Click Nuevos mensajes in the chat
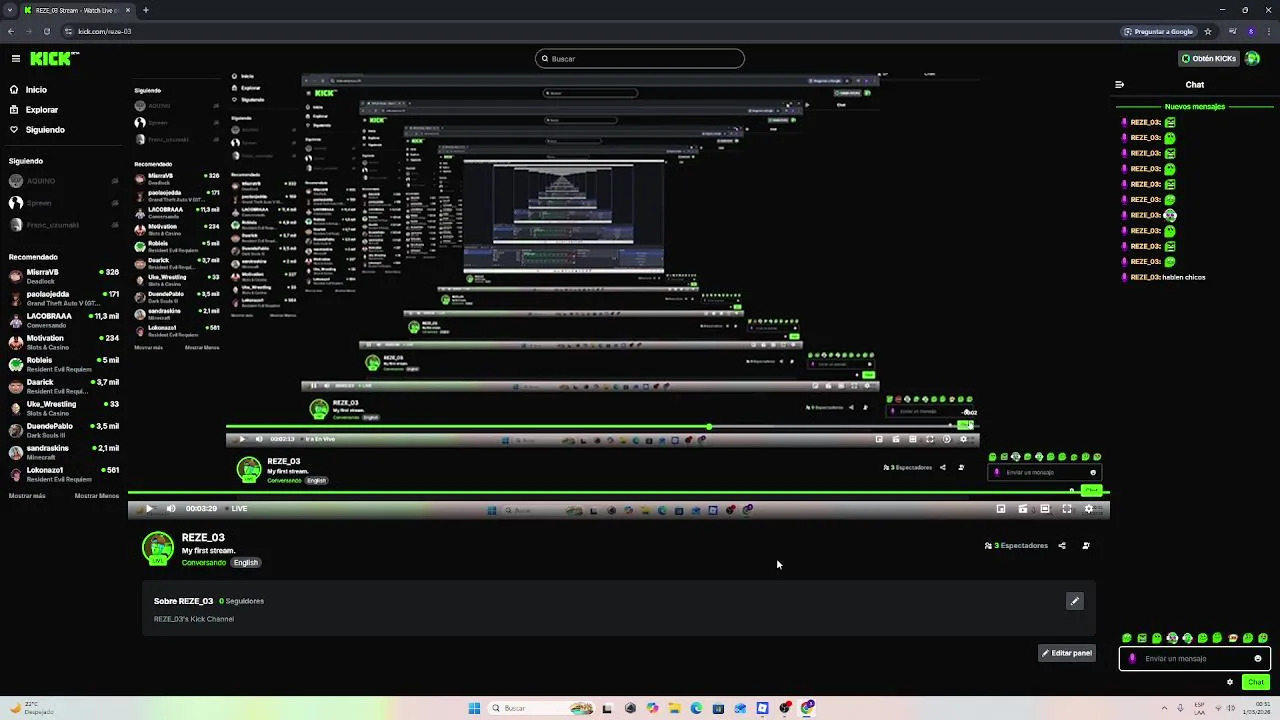This screenshot has height=720, width=1280. tap(1194, 107)
